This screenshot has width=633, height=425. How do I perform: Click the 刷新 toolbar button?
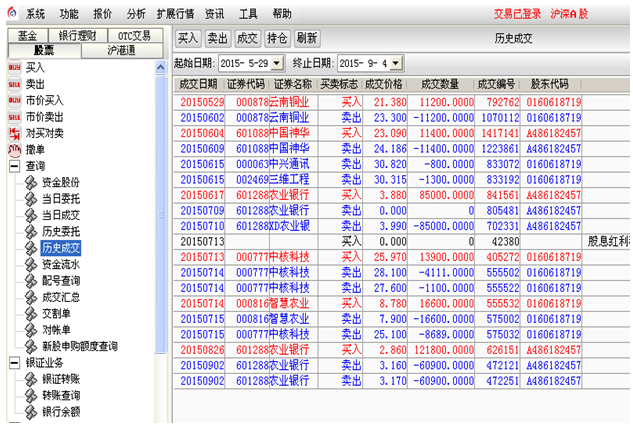point(307,38)
